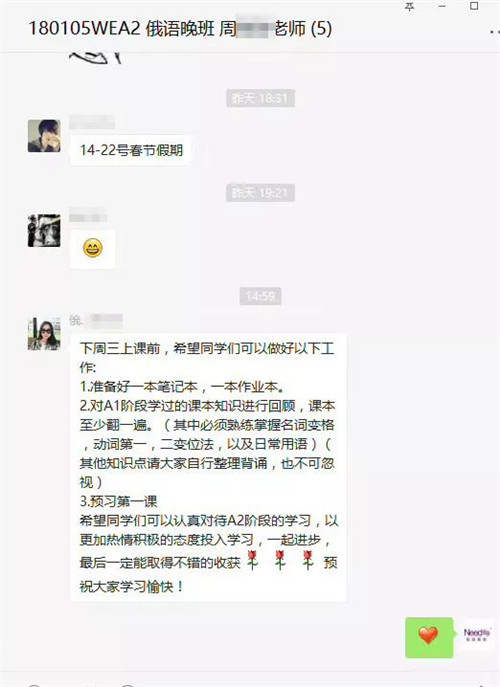
Task: Click blurred sender name above 春节假期 message
Action: pos(92,122)
